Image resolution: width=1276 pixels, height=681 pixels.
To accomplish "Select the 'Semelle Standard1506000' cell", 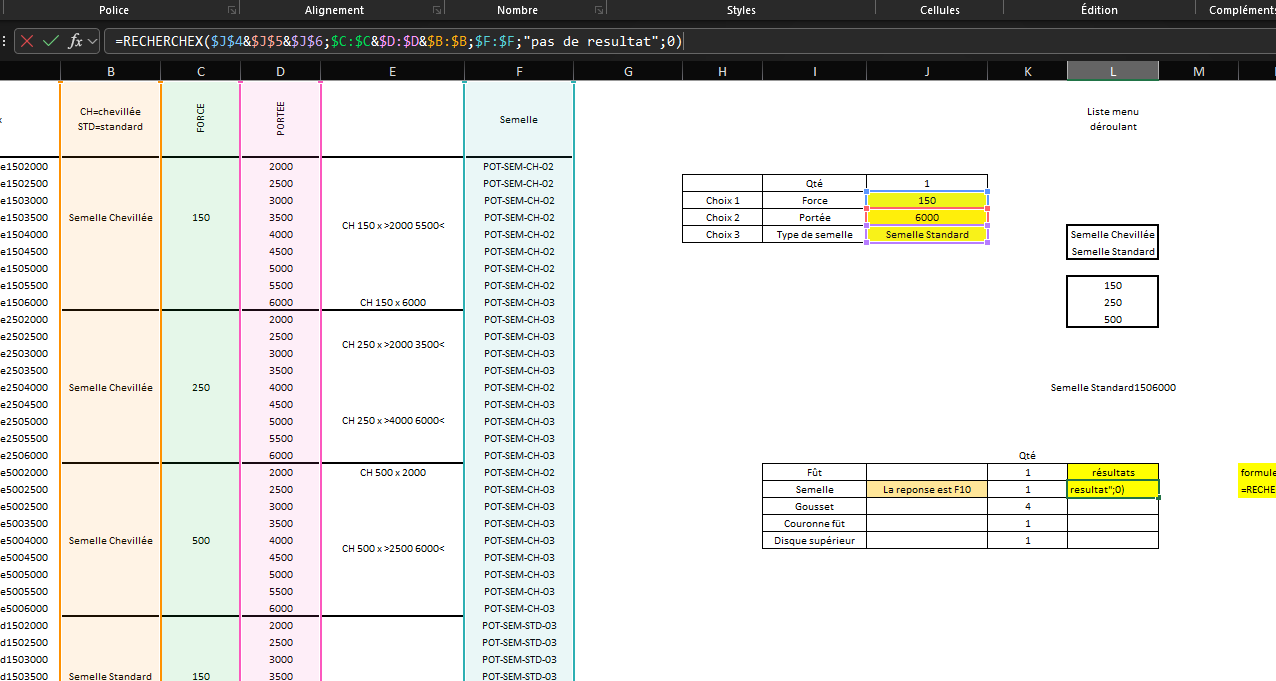I will pyautogui.click(x=1113, y=387).
